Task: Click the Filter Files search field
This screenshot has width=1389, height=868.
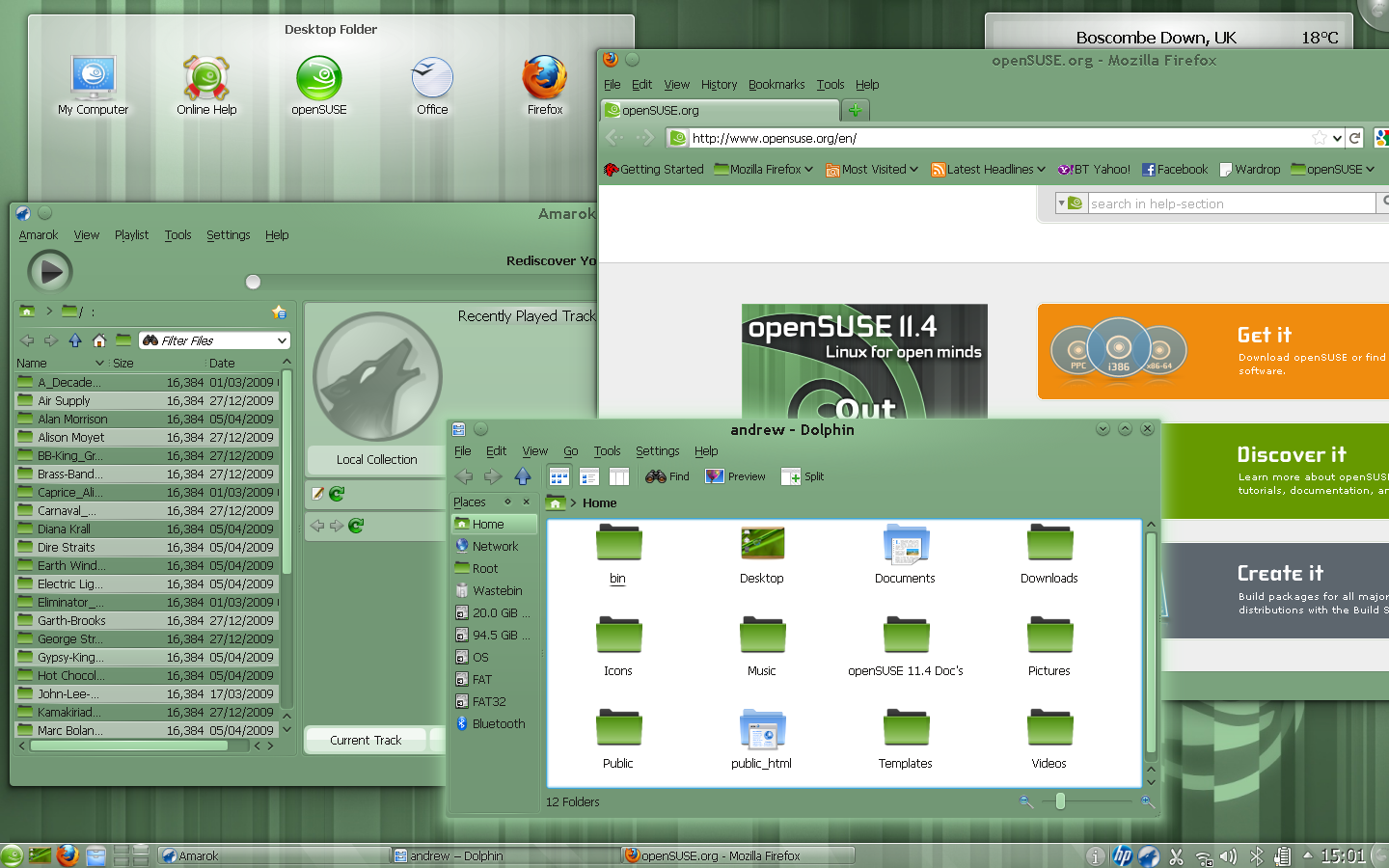Action: [x=214, y=340]
